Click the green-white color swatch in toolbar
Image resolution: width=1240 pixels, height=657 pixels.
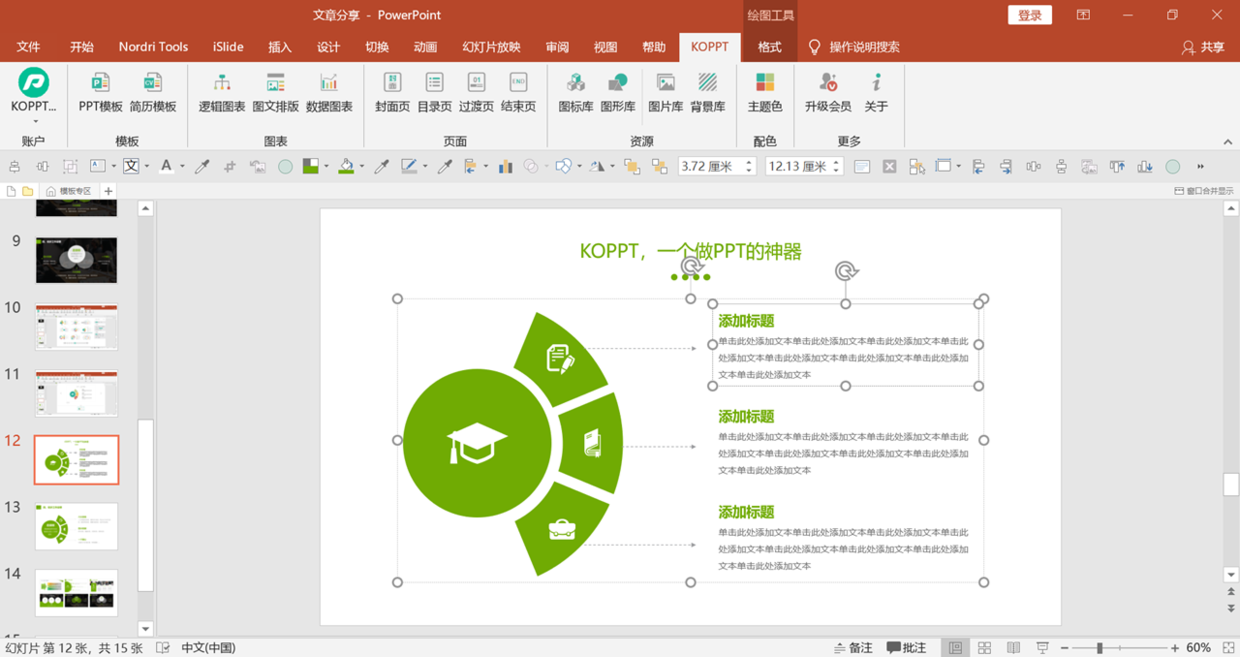tap(310, 166)
